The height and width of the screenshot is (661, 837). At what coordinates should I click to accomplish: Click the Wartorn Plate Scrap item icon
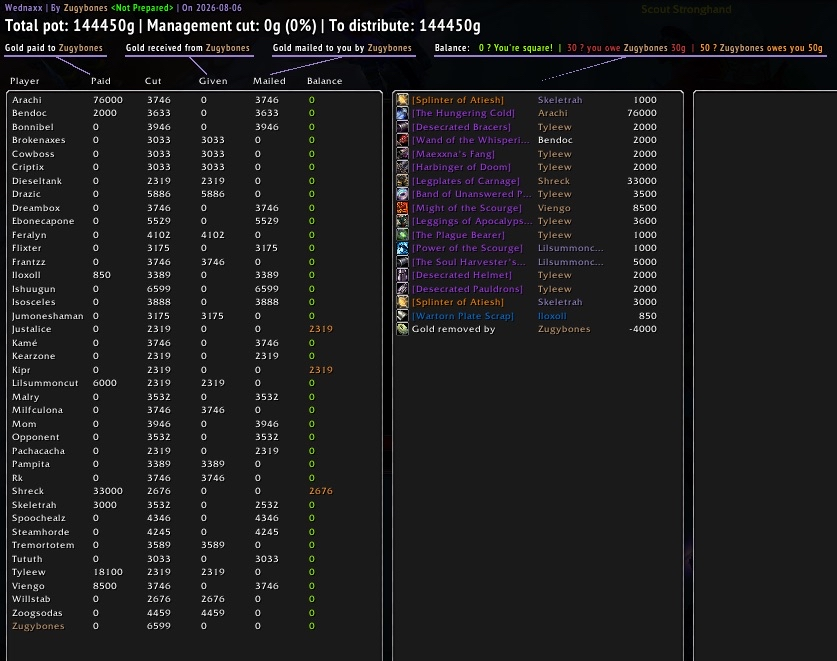(402, 316)
